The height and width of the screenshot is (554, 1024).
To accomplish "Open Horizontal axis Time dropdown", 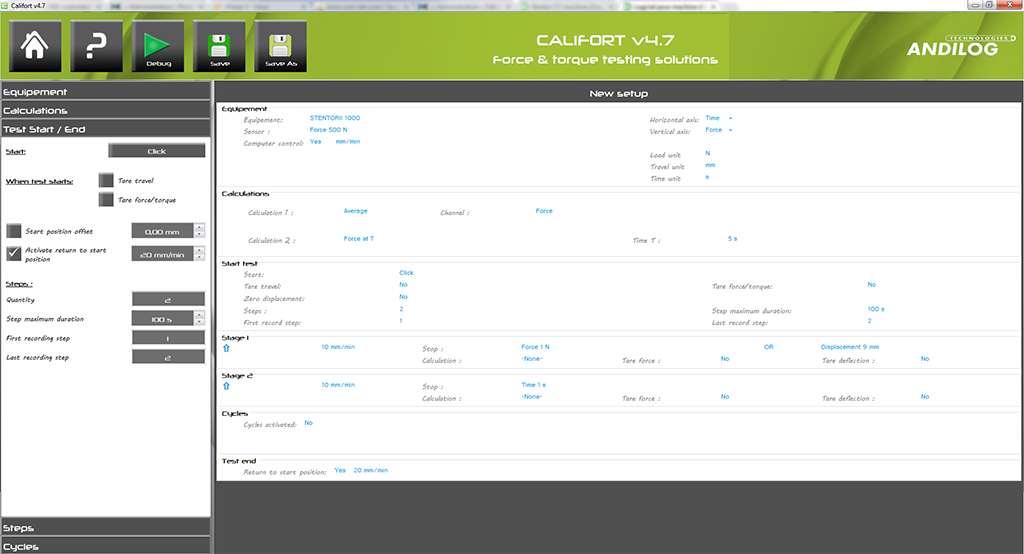I will pos(719,118).
